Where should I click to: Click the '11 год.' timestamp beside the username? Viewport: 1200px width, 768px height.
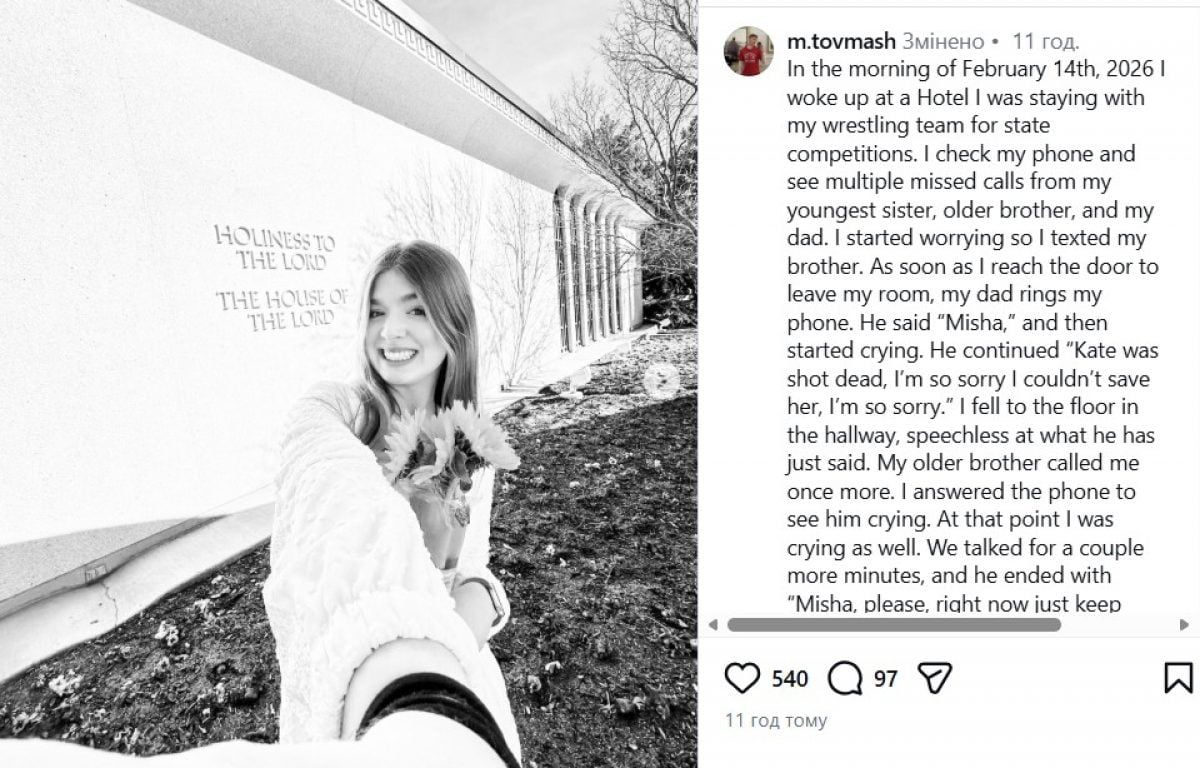click(1045, 42)
